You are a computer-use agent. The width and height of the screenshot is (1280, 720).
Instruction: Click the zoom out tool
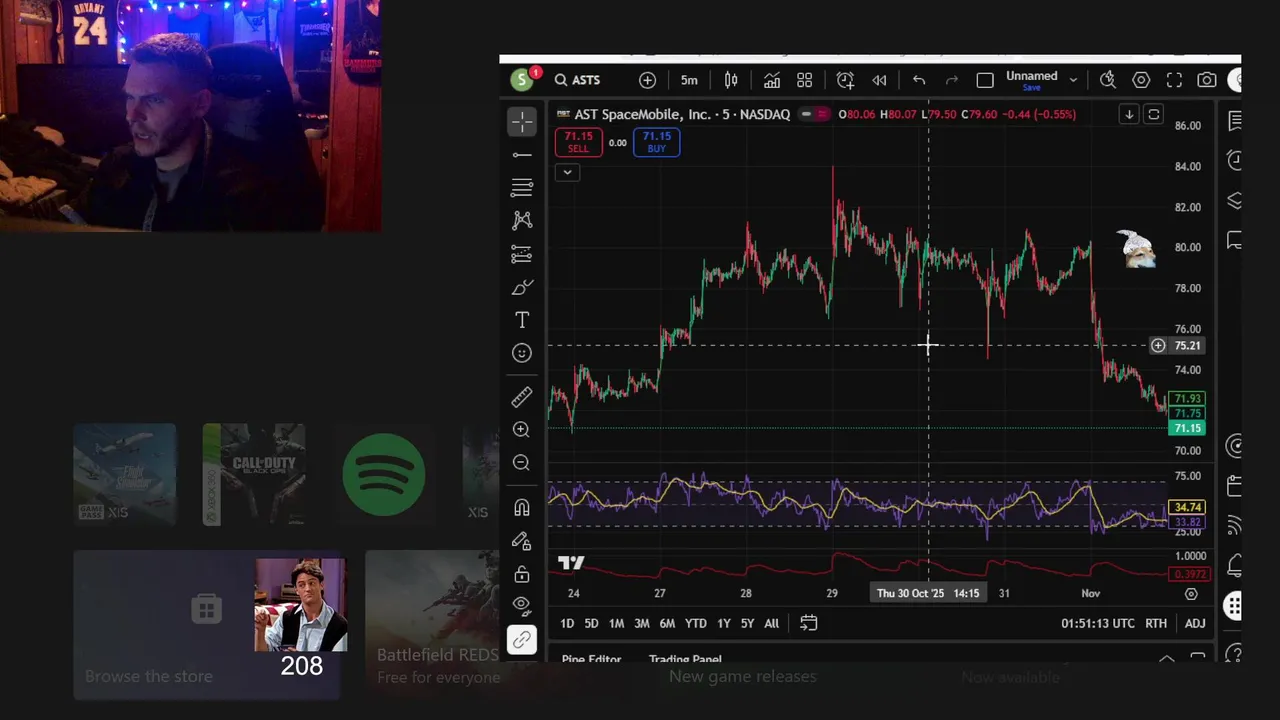522,463
